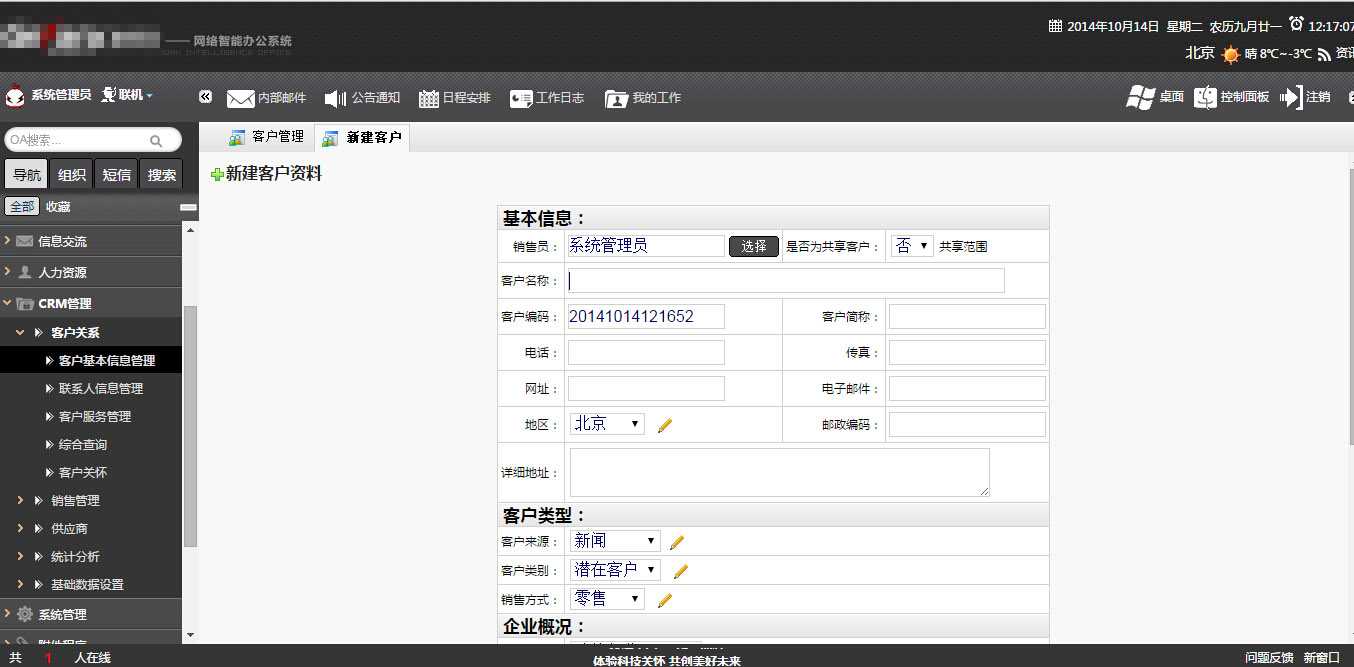Switch to 导航 sidebar tab
Image resolution: width=1354 pixels, height=667 pixels.
(27, 174)
